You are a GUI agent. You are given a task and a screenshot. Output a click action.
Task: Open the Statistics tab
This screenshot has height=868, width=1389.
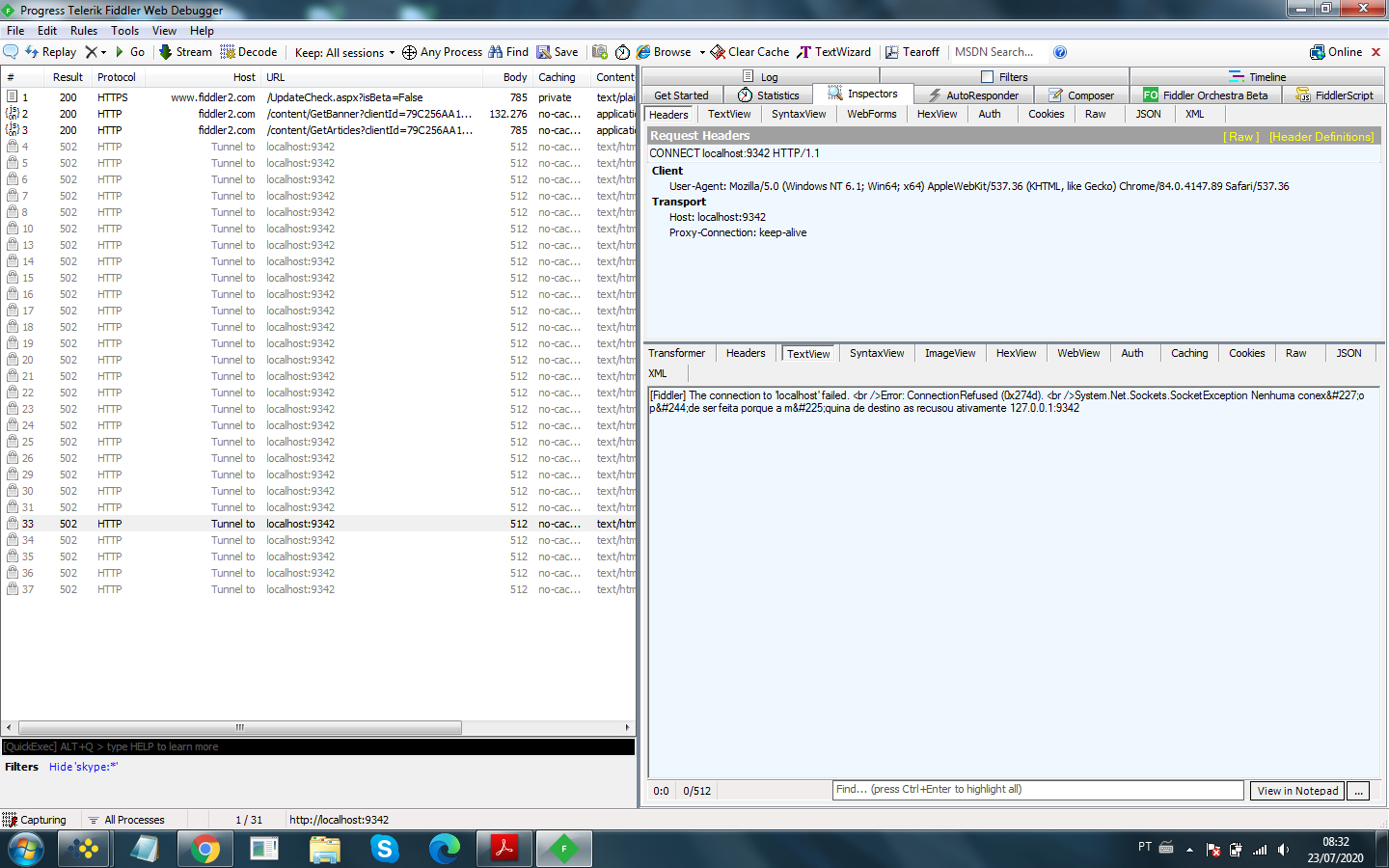(x=768, y=95)
